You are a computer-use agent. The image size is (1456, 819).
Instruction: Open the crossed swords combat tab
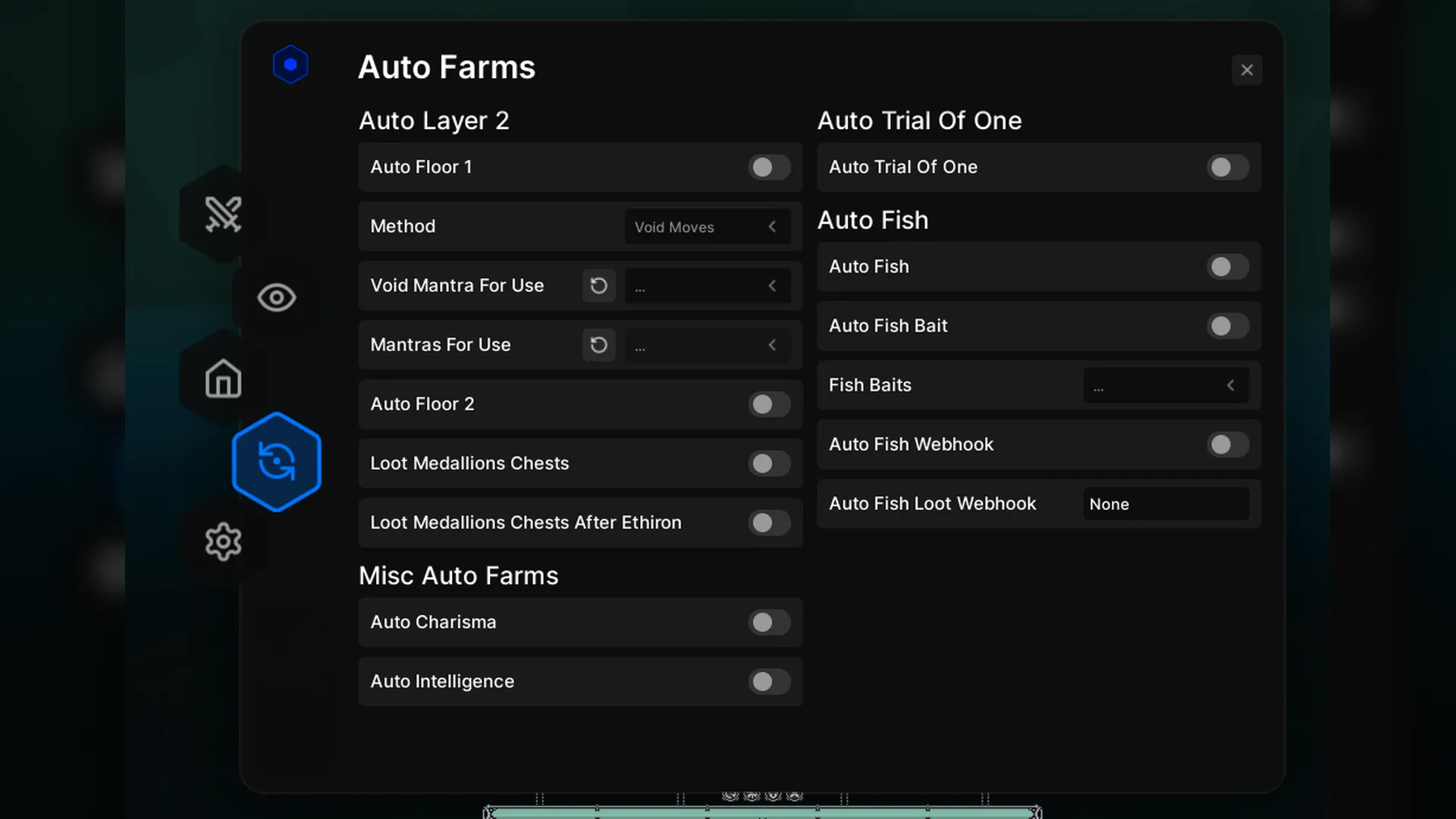coord(223,215)
